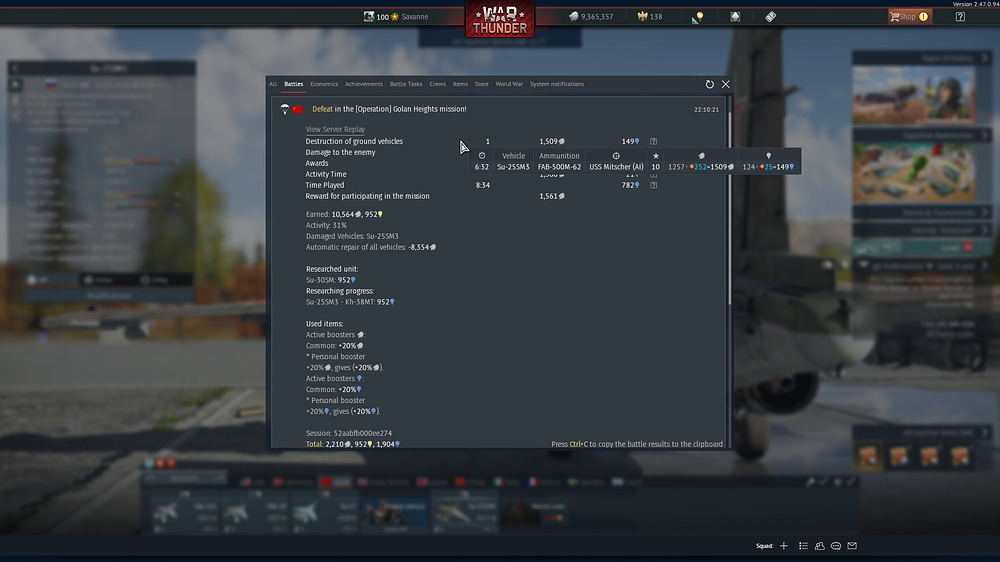The width and height of the screenshot is (1000, 562).
Task: Click the Awards row
Action: coord(317,163)
